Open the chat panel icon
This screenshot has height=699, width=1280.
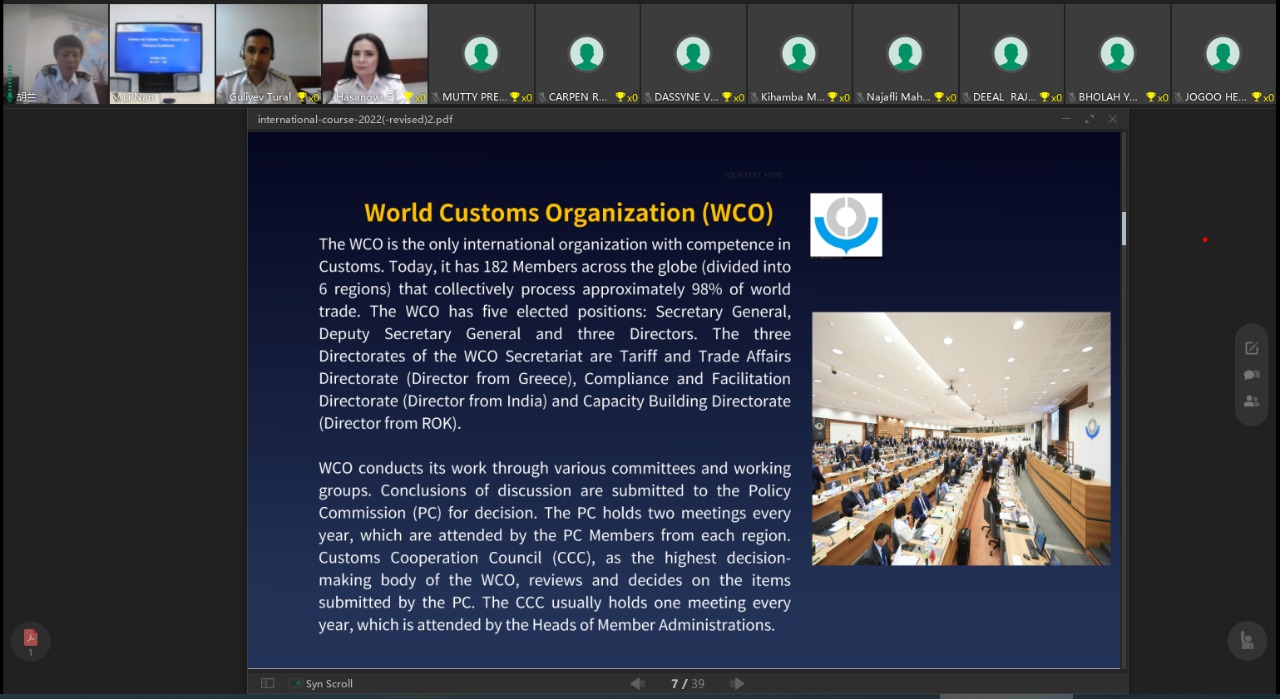1251,375
